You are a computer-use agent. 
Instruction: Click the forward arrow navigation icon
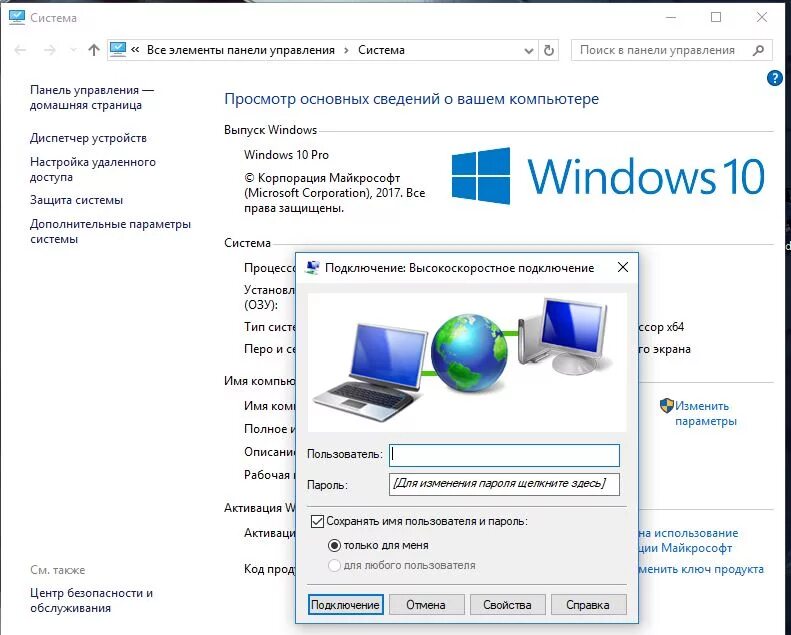click(x=49, y=50)
